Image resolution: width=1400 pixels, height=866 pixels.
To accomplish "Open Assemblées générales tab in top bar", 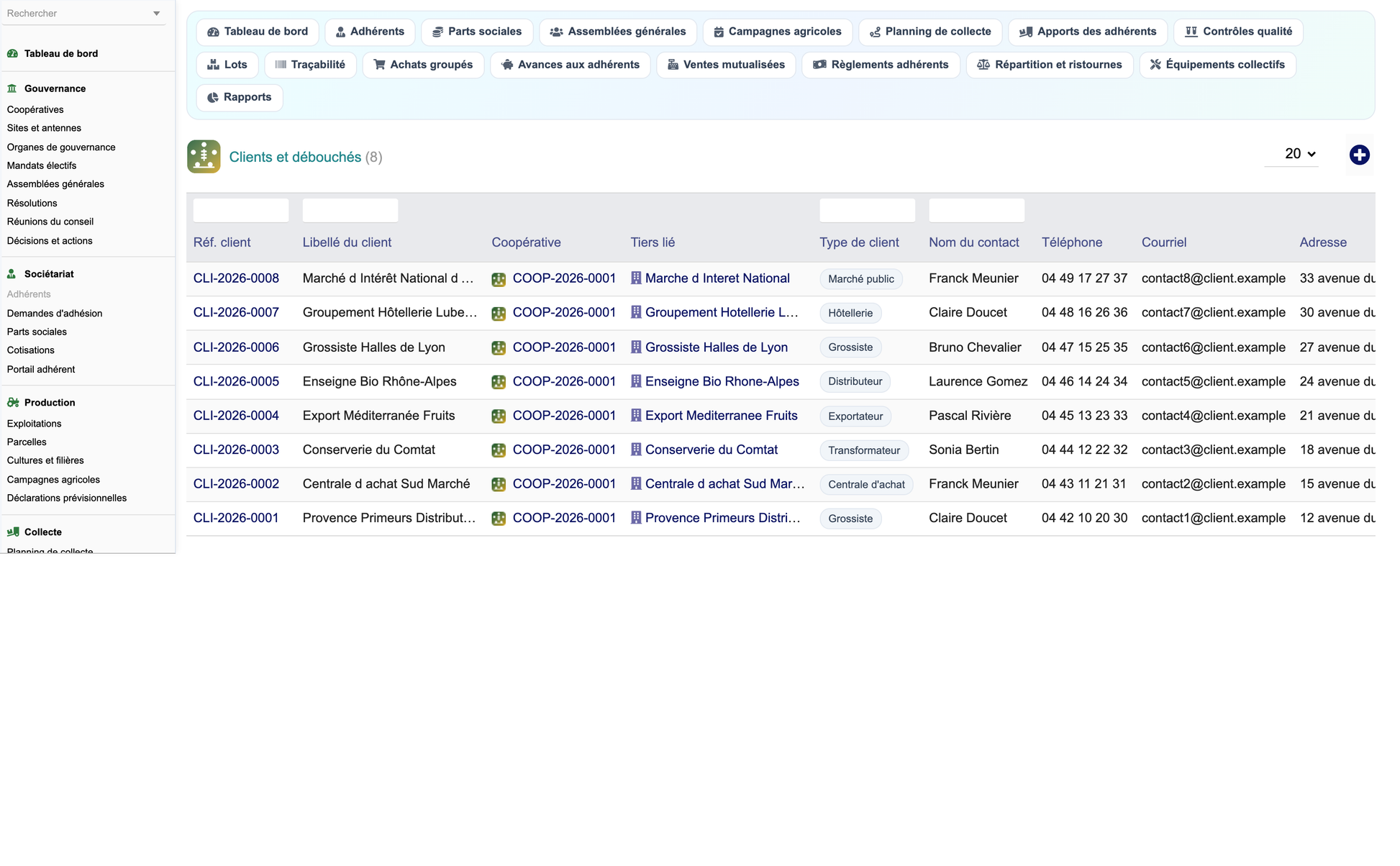I will coord(618,32).
